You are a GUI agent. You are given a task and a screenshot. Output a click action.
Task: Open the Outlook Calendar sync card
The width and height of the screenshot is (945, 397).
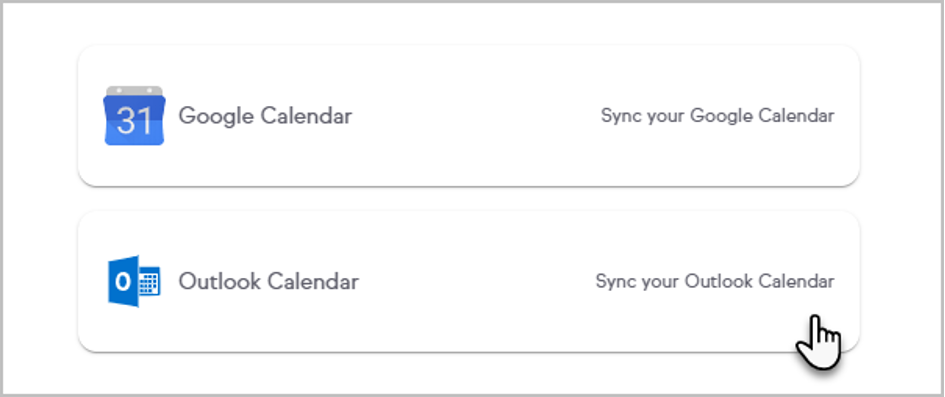click(x=469, y=281)
